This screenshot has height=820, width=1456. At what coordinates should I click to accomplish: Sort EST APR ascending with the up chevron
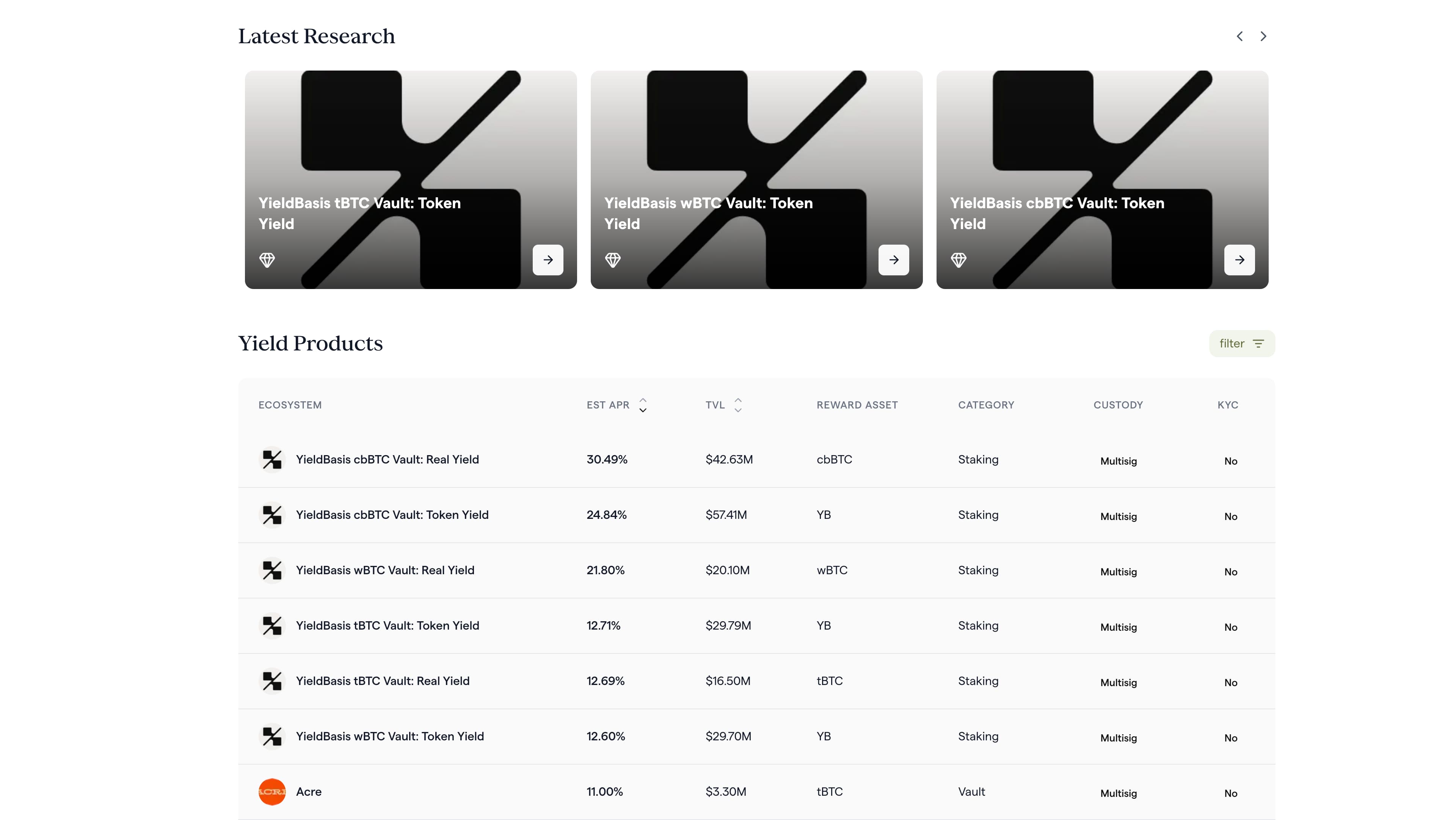pyautogui.click(x=643, y=401)
